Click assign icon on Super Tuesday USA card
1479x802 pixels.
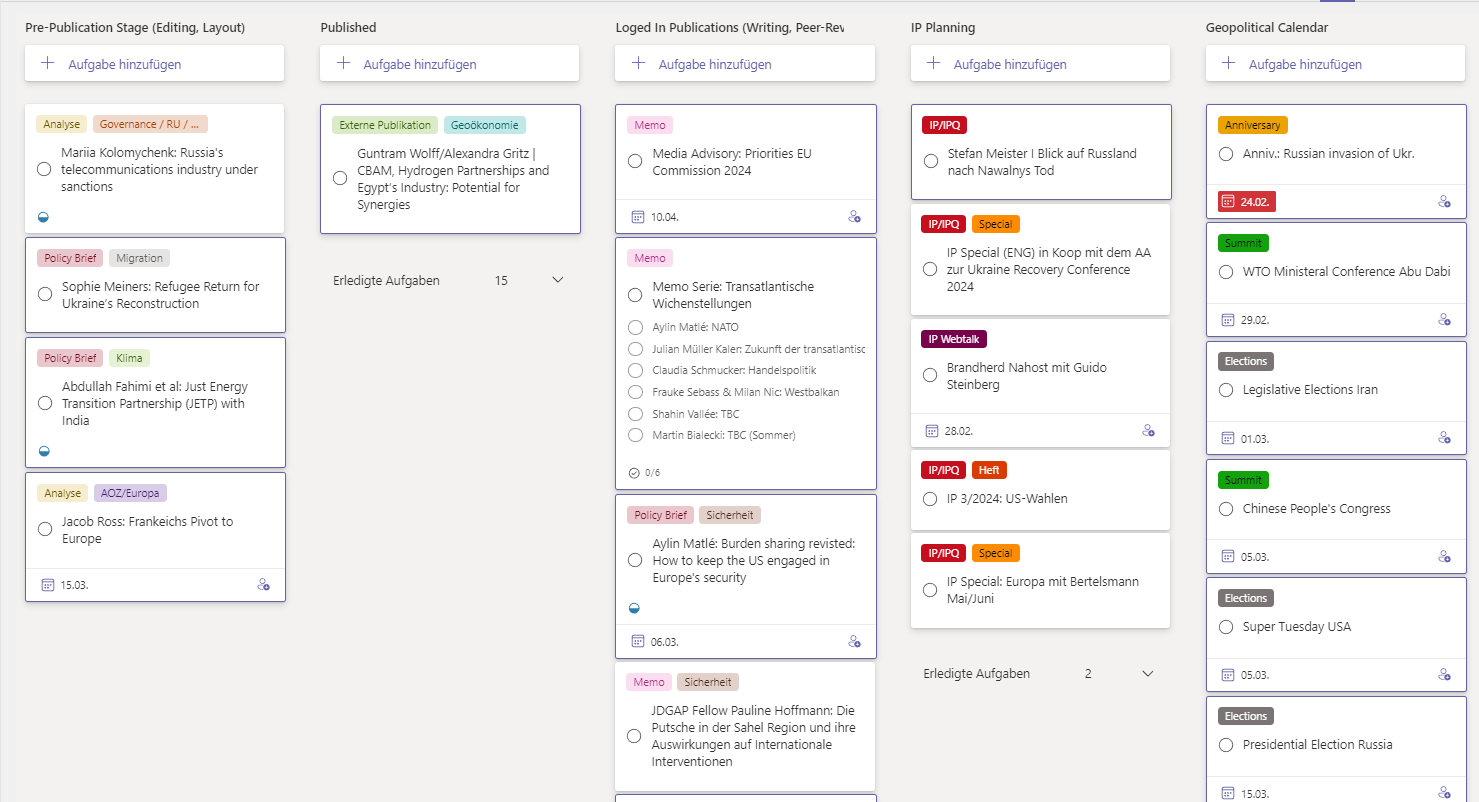point(1444,675)
